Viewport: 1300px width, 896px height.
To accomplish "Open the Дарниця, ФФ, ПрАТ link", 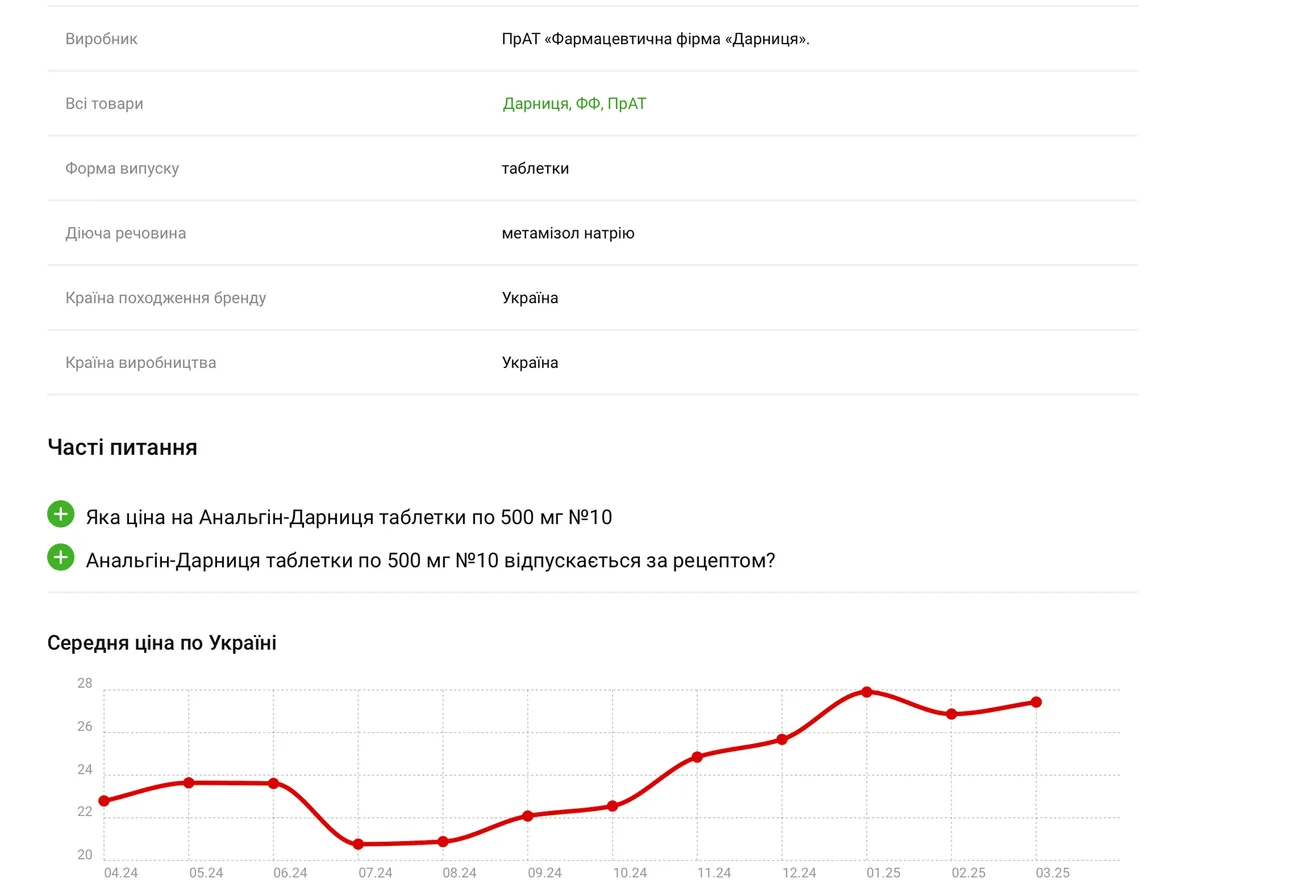I will [574, 104].
